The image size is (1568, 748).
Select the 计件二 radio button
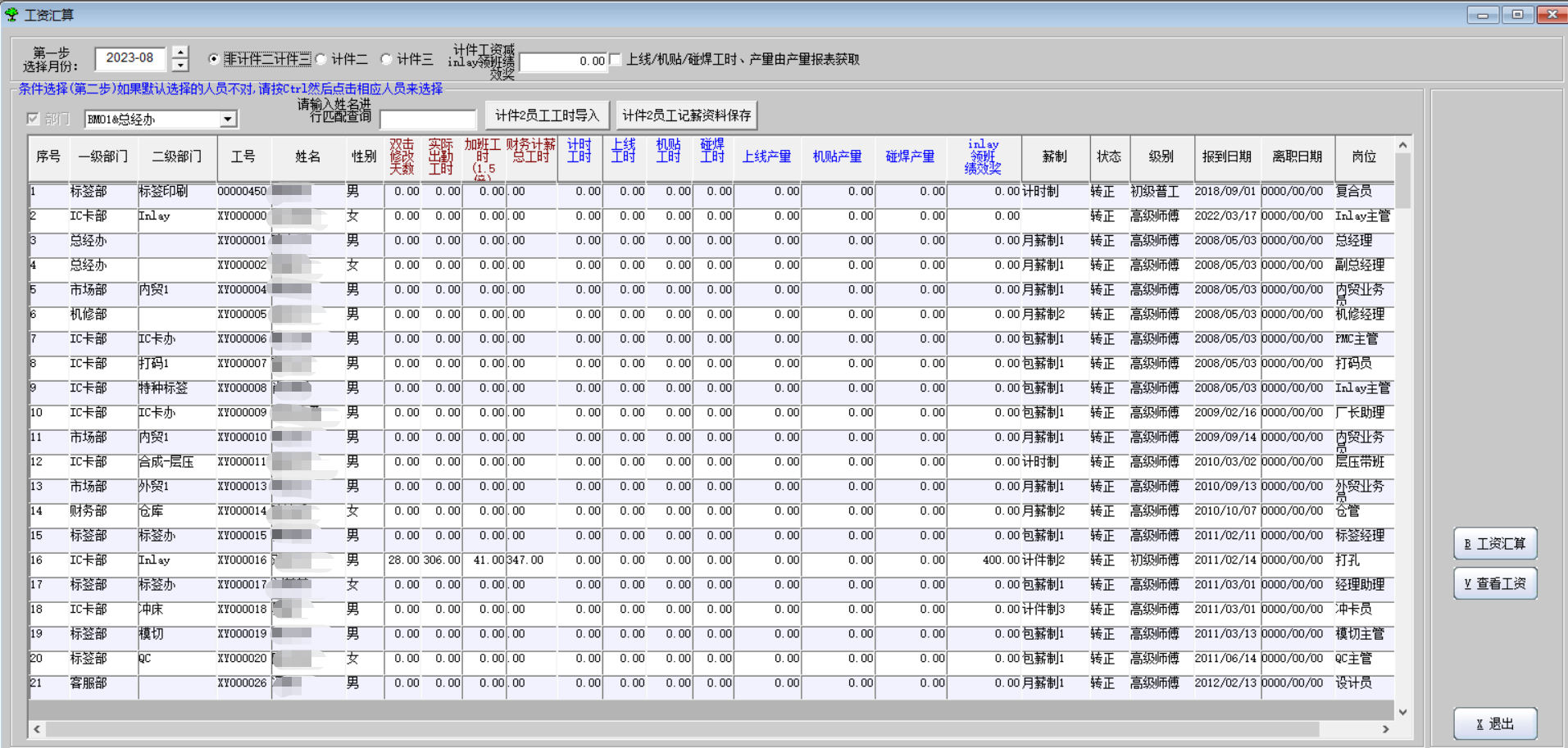321,59
